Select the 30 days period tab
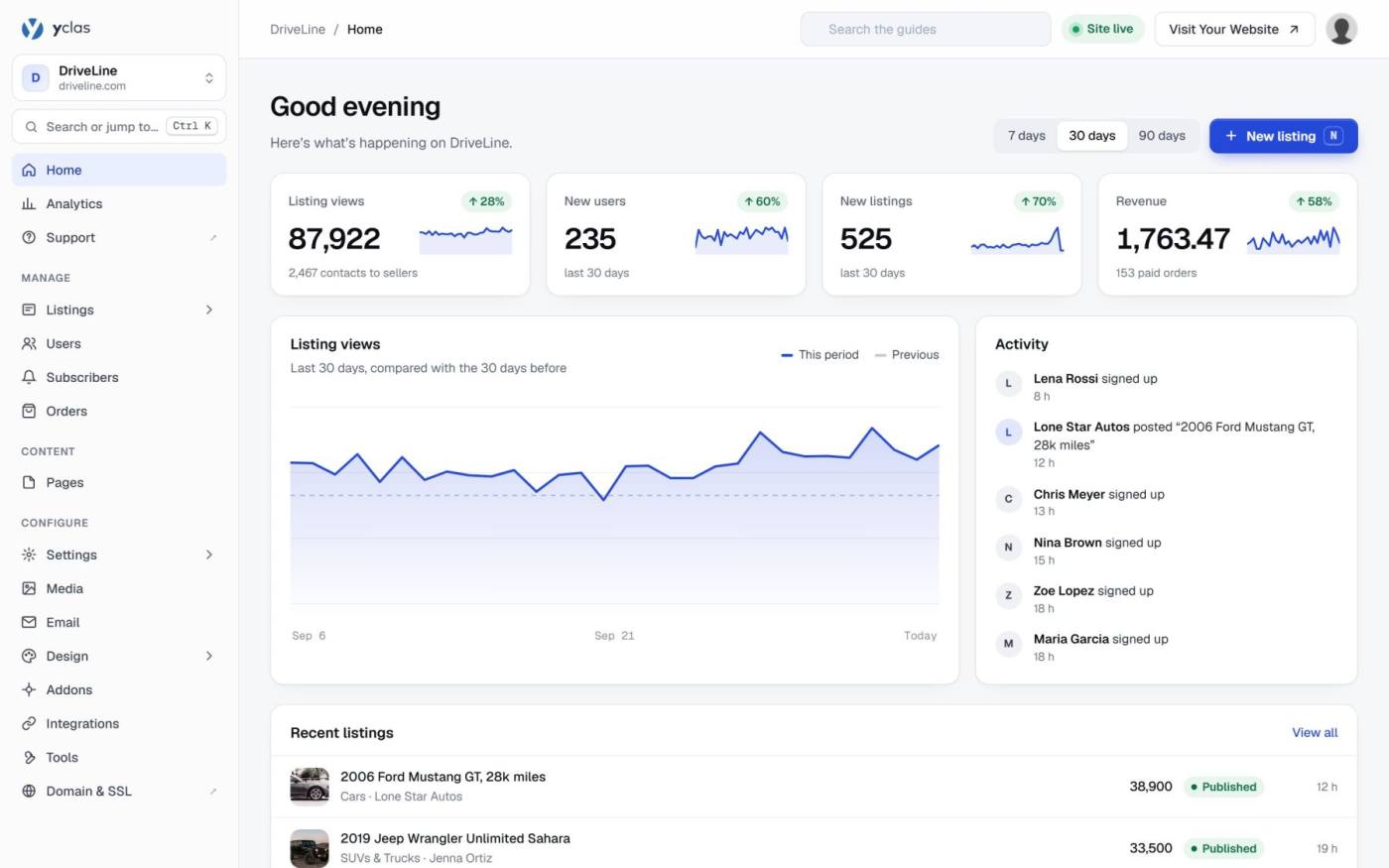This screenshot has width=1389, height=868. coord(1092,136)
